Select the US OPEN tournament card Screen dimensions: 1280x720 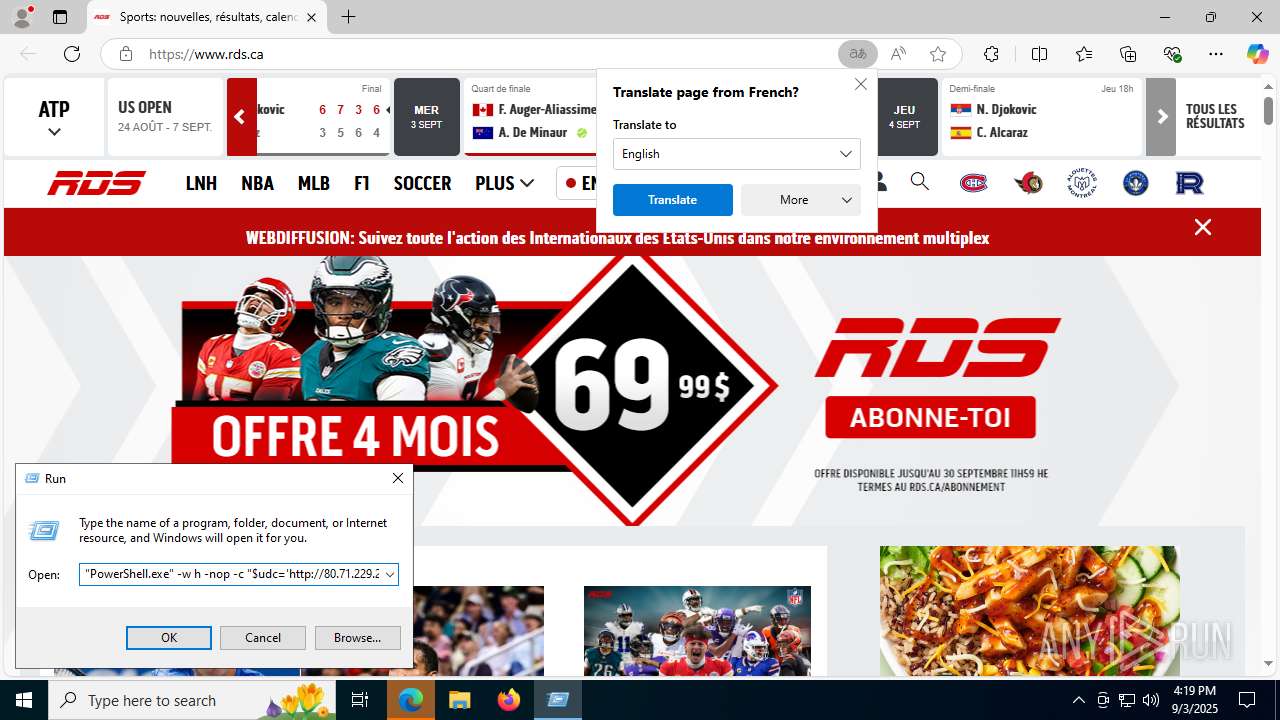[x=165, y=117]
